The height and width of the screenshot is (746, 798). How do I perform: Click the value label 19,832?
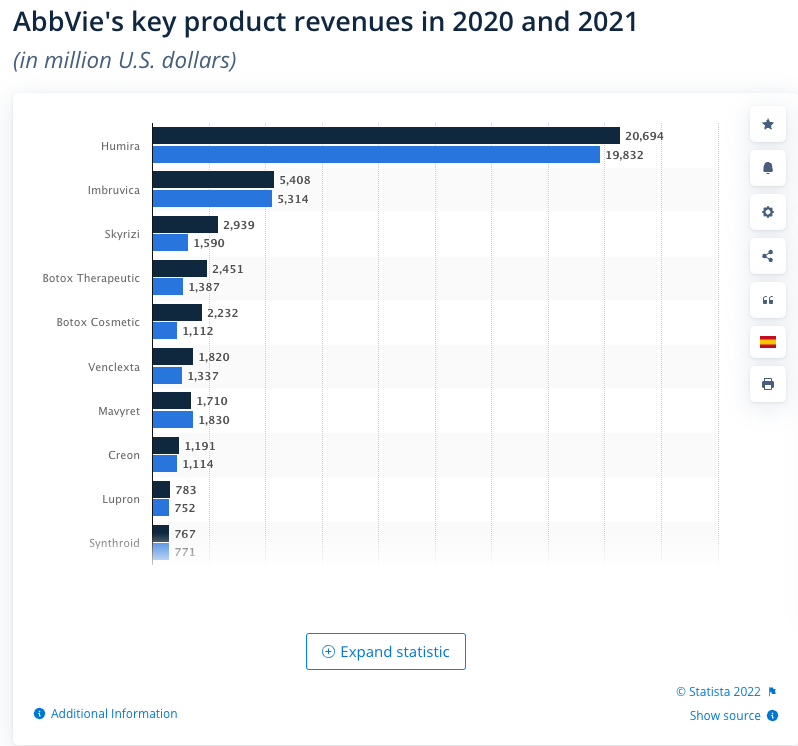click(624, 155)
